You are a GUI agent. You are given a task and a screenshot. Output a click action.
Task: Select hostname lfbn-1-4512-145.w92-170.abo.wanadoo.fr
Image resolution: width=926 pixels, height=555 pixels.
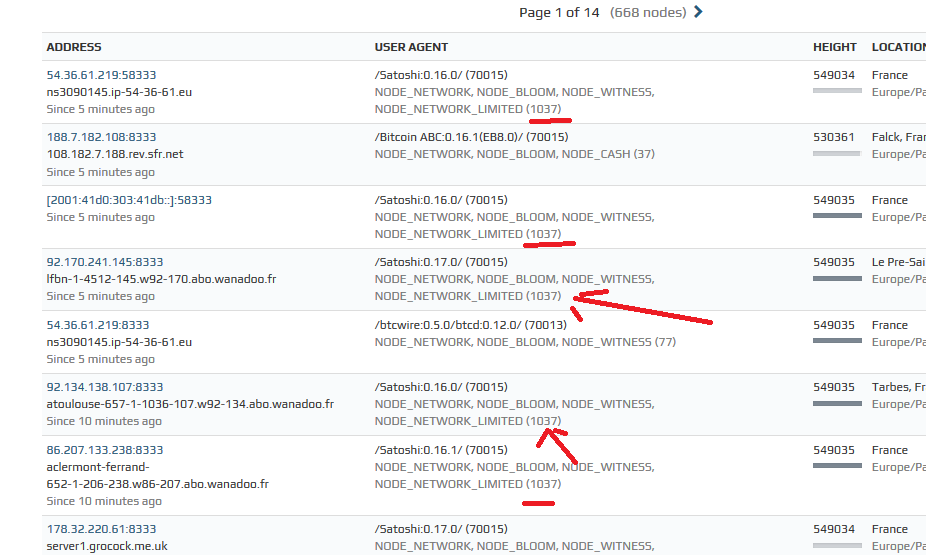[x=161, y=279]
